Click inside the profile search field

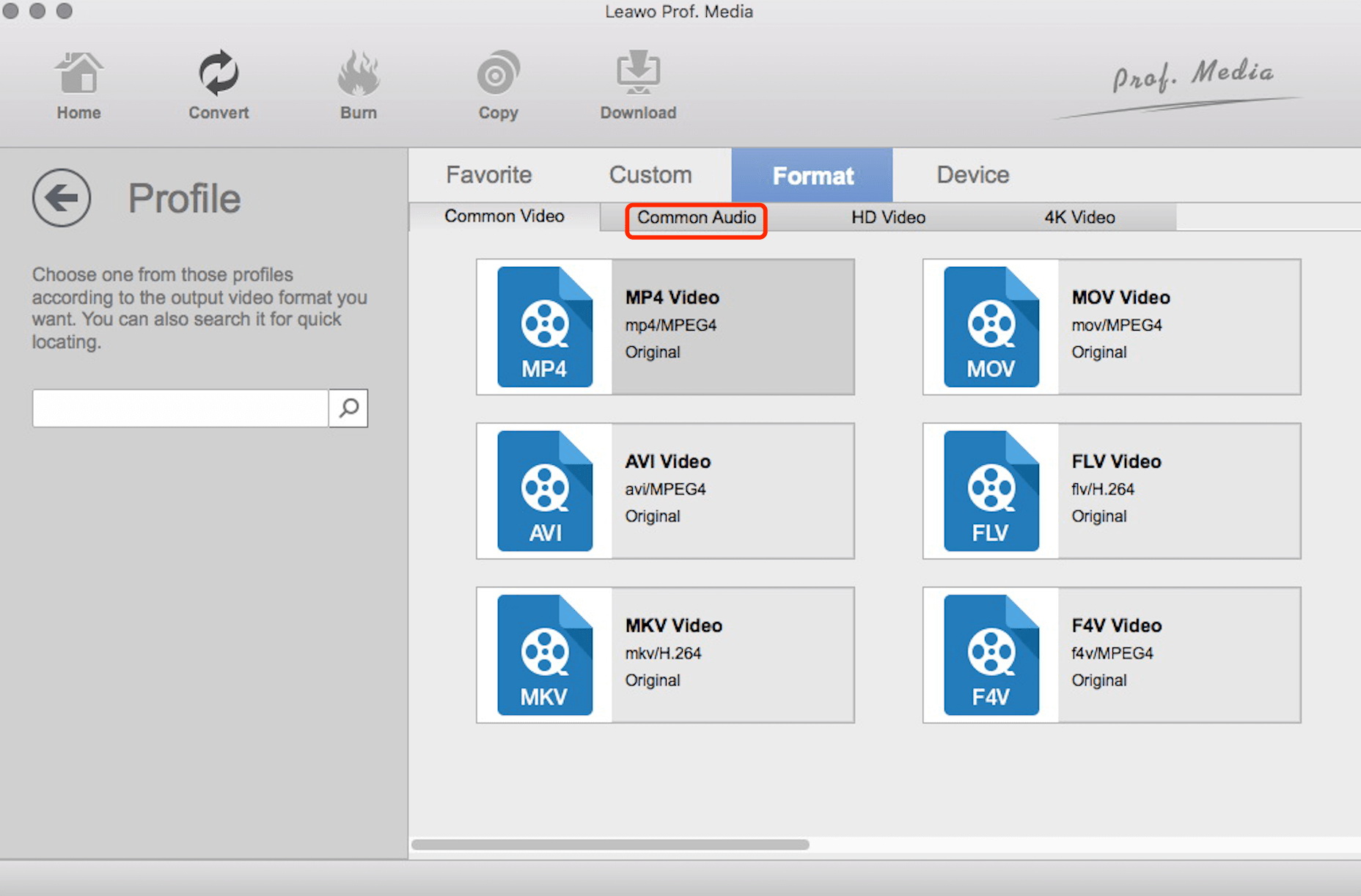[x=180, y=408]
